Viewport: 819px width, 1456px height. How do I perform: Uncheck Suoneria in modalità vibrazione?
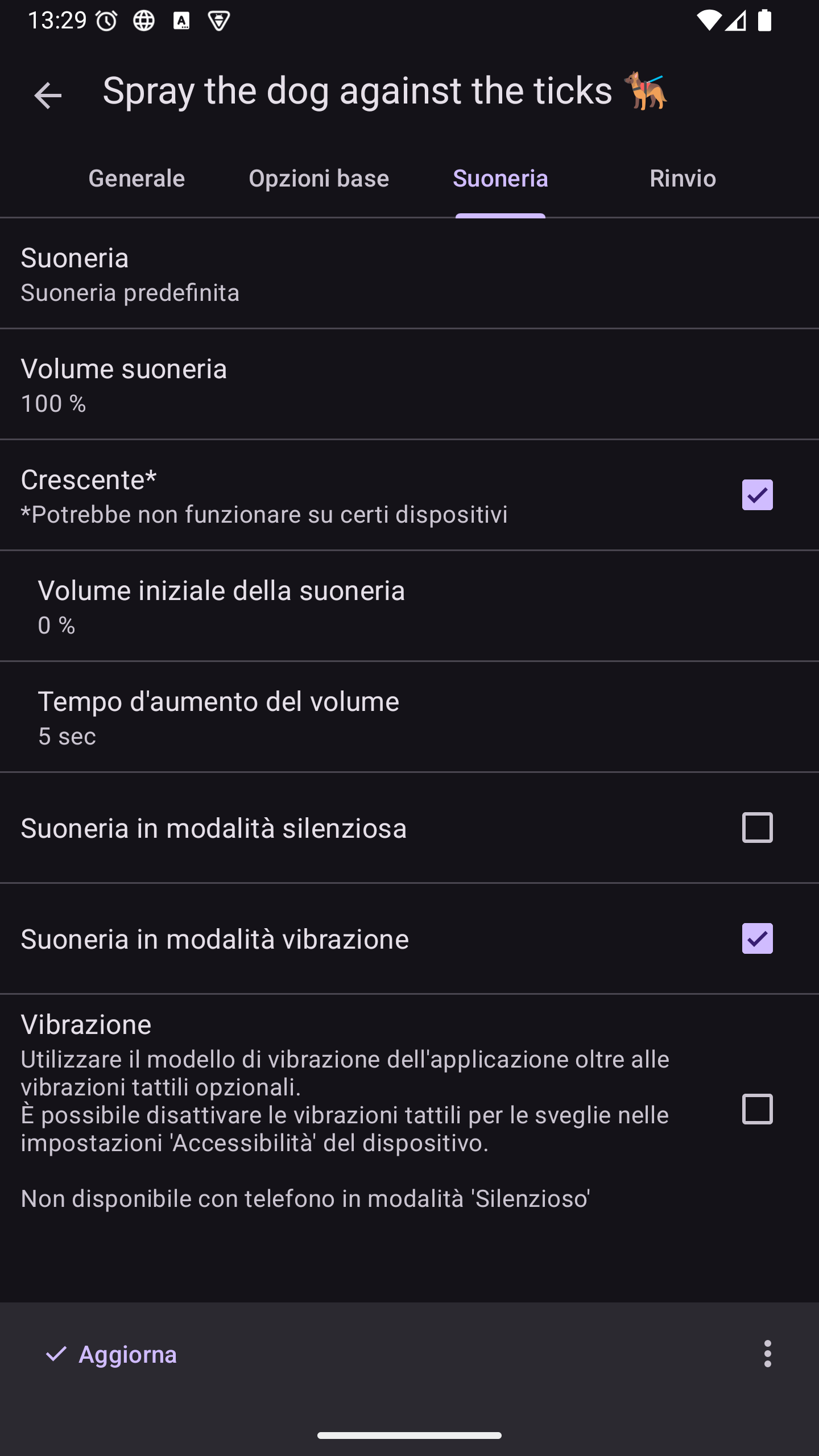click(x=757, y=938)
